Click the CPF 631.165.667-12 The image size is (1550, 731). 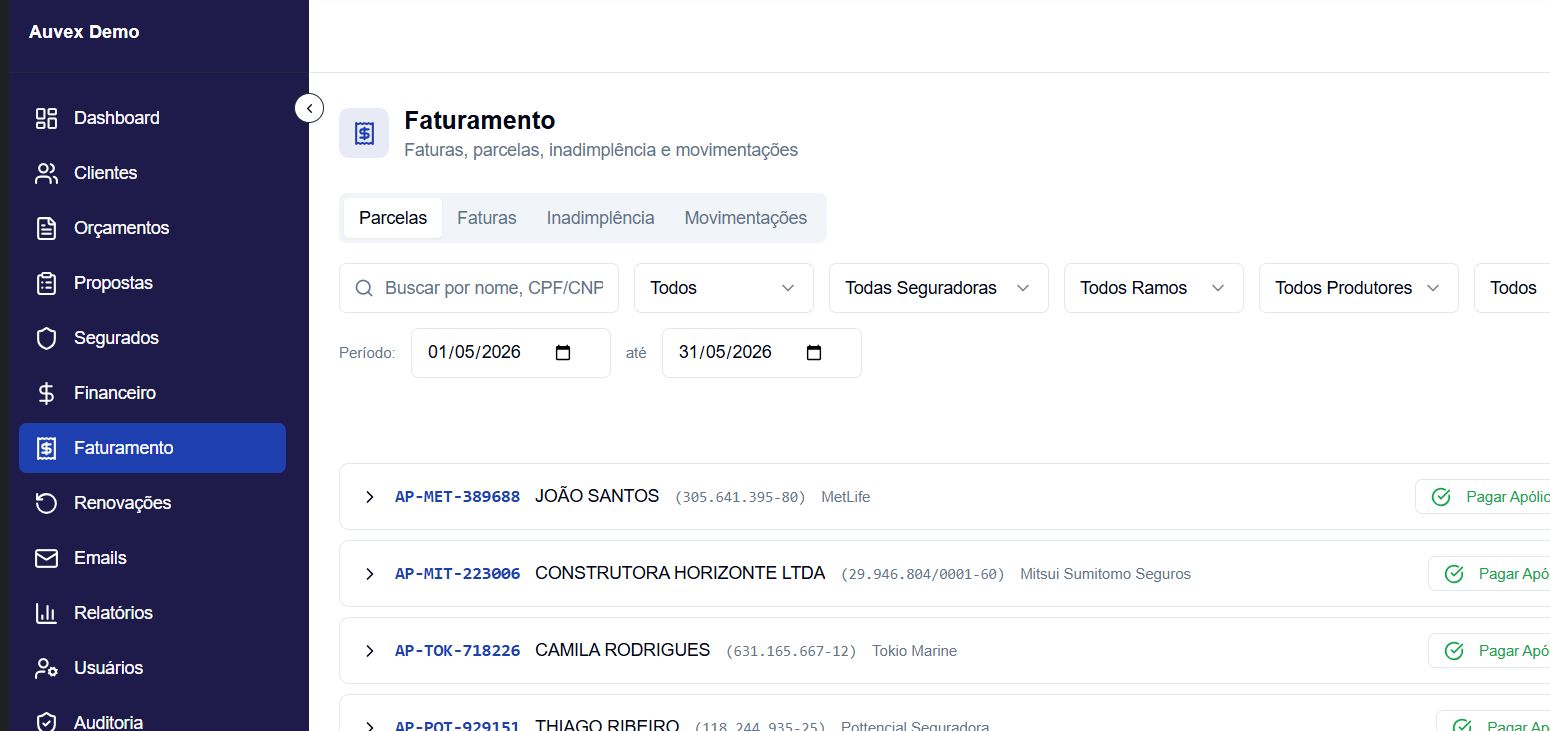point(791,651)
